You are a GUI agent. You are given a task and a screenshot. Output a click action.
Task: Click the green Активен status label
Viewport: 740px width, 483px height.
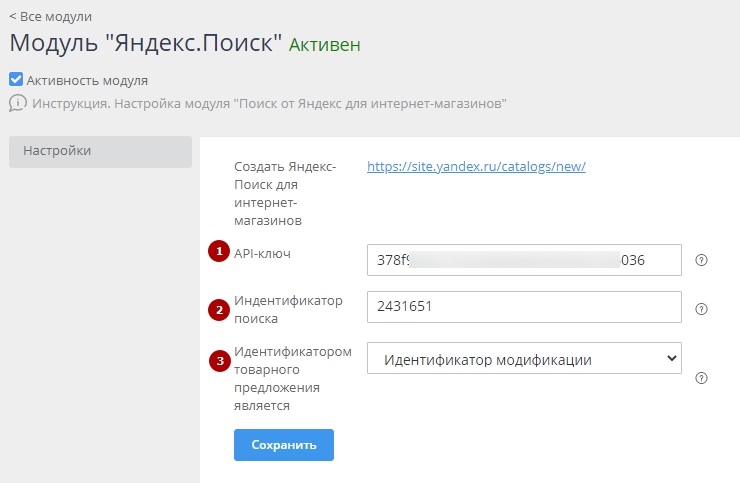coord(324,45)
